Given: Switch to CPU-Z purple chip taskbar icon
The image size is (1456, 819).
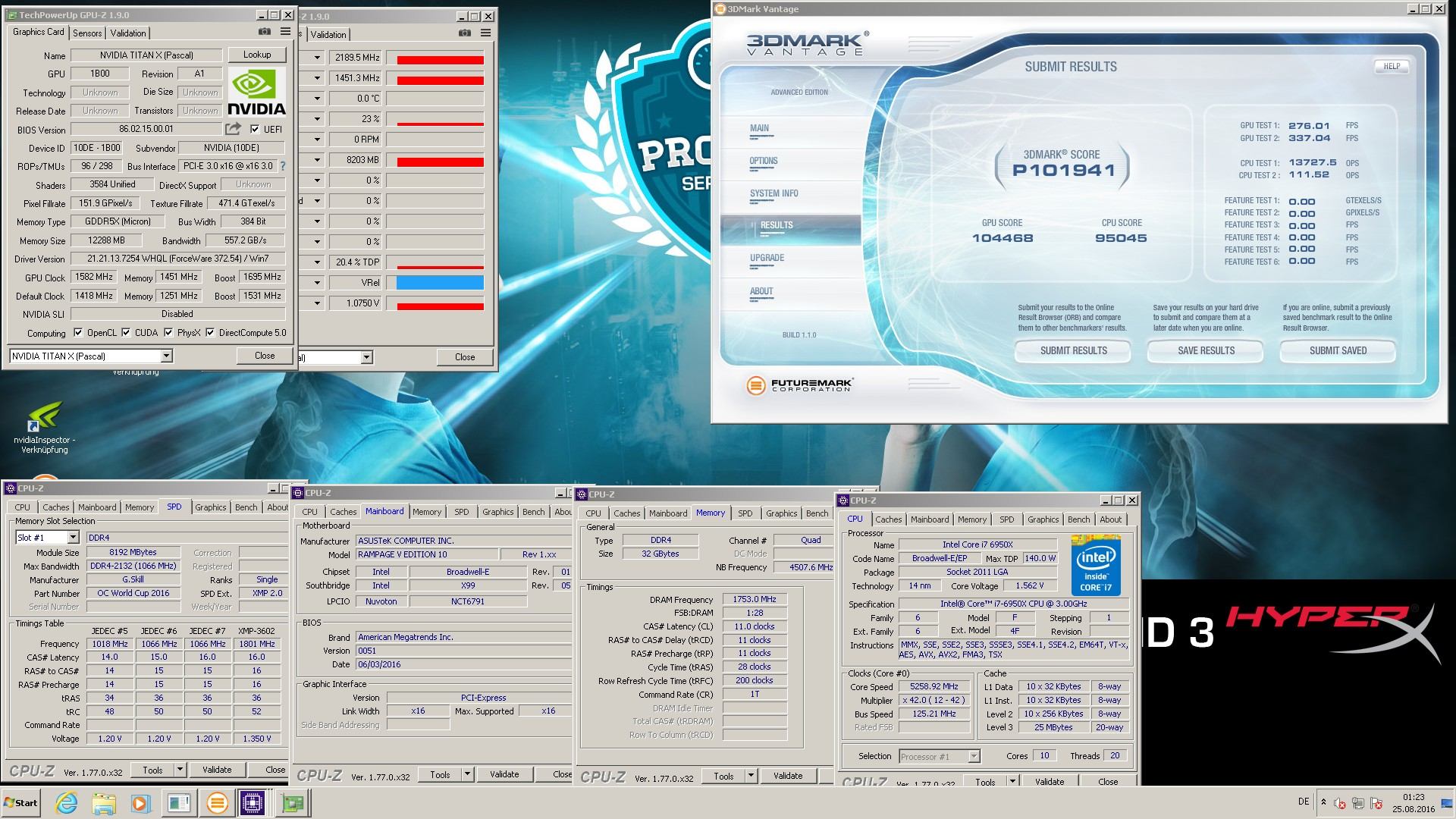Looking at the screenshot, I should (253, 803).
